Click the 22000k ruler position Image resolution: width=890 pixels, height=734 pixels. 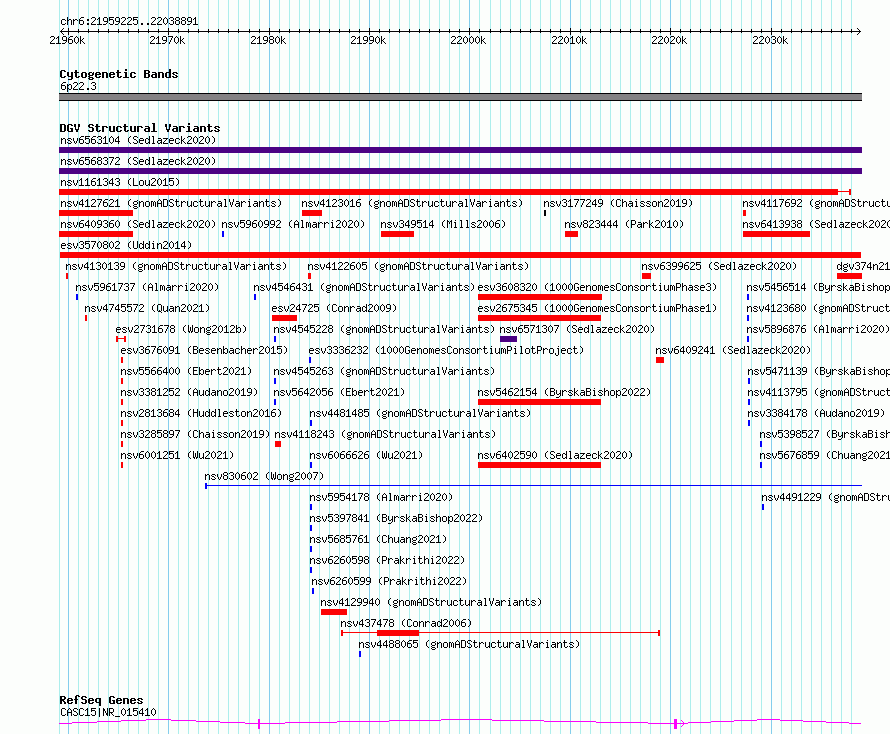pos(468,40)
